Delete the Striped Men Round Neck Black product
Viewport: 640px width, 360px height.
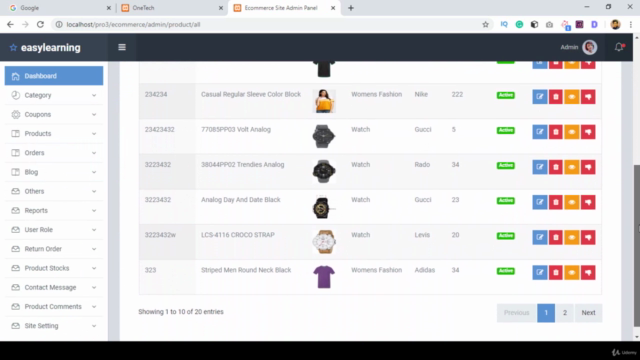pos(556,272)
